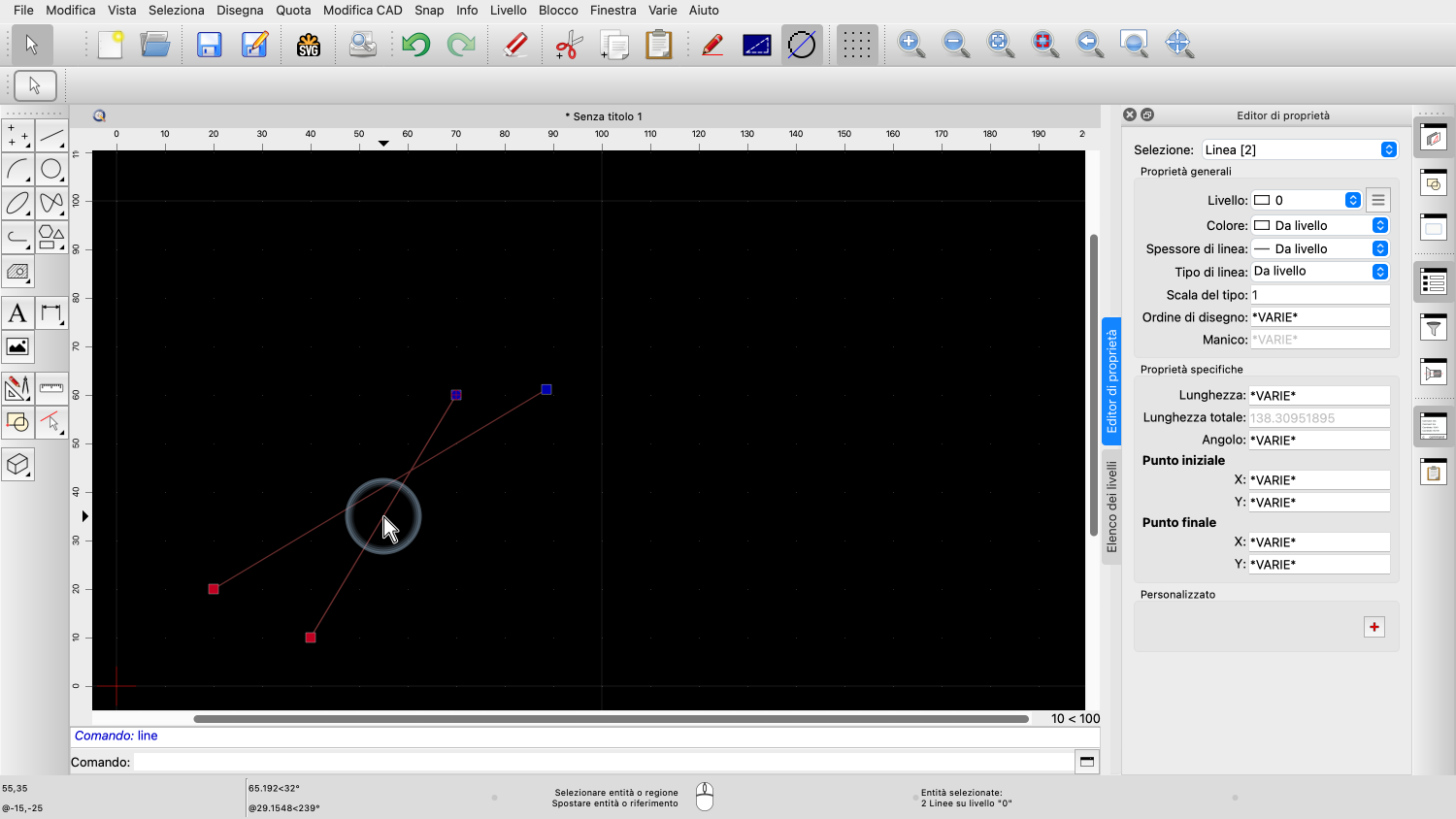1456x819 pixels.
Task: Toggle the grid display button
Action: tap(856, 45)
